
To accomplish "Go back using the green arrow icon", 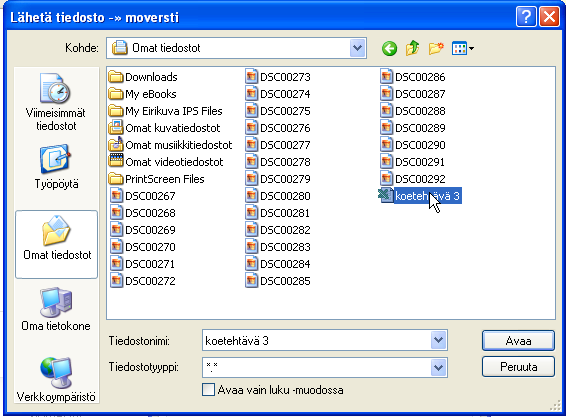I will click(x=389, y=48).
